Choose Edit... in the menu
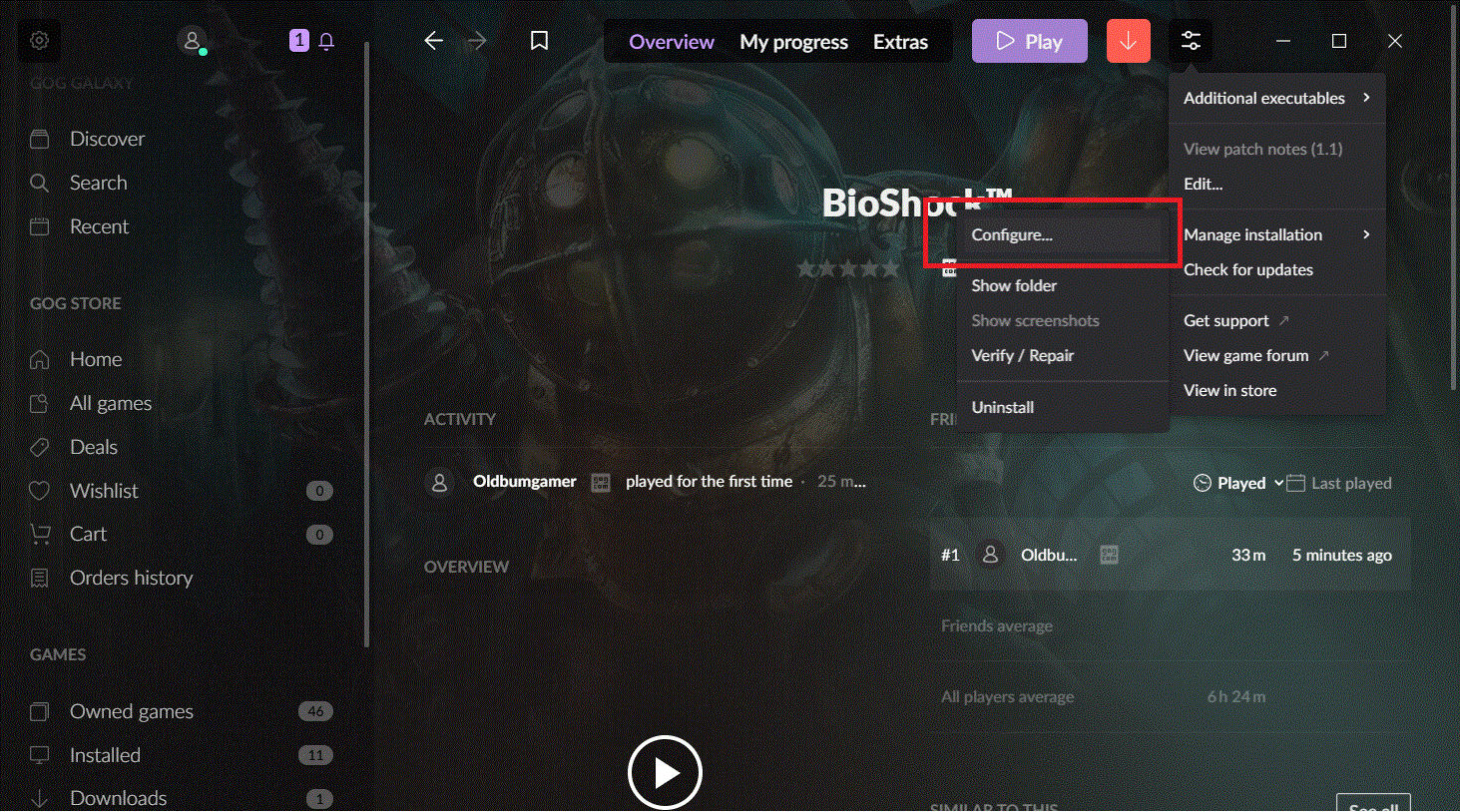1460x812 pixels. click(x=1276, y=184)
